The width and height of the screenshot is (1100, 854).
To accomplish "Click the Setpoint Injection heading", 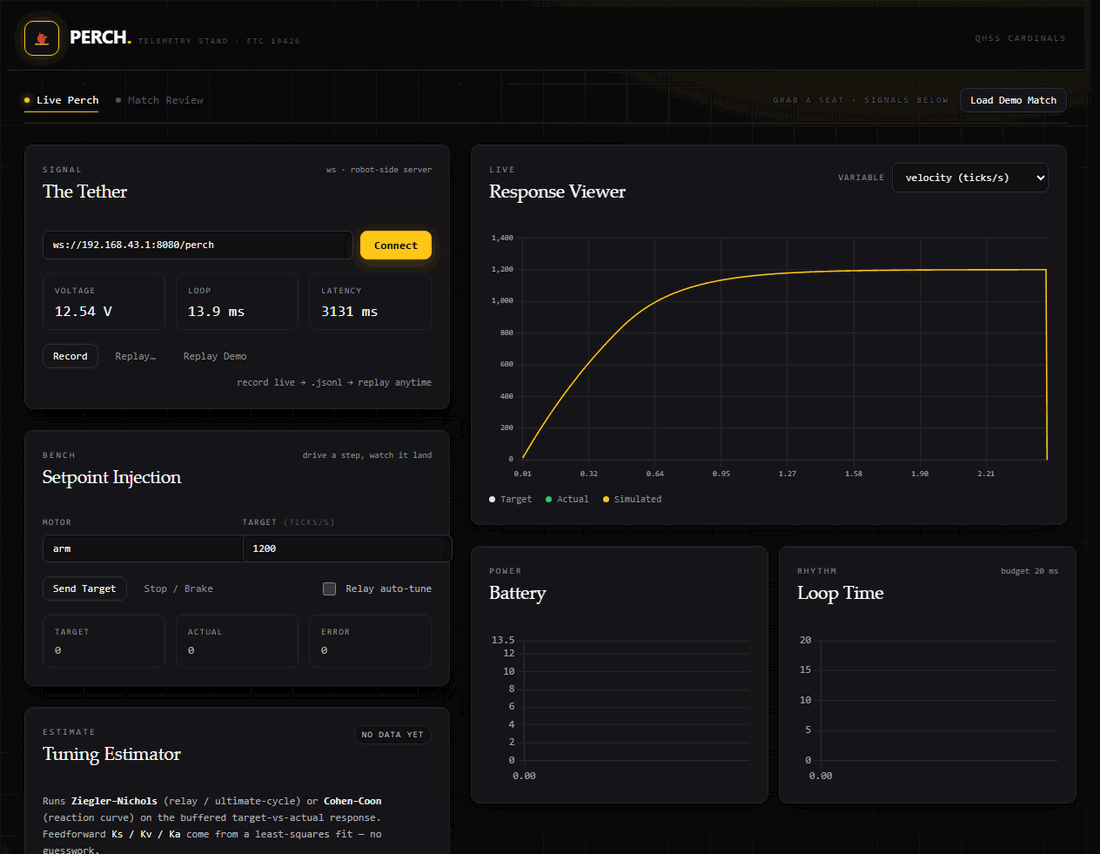I will 112,477.
